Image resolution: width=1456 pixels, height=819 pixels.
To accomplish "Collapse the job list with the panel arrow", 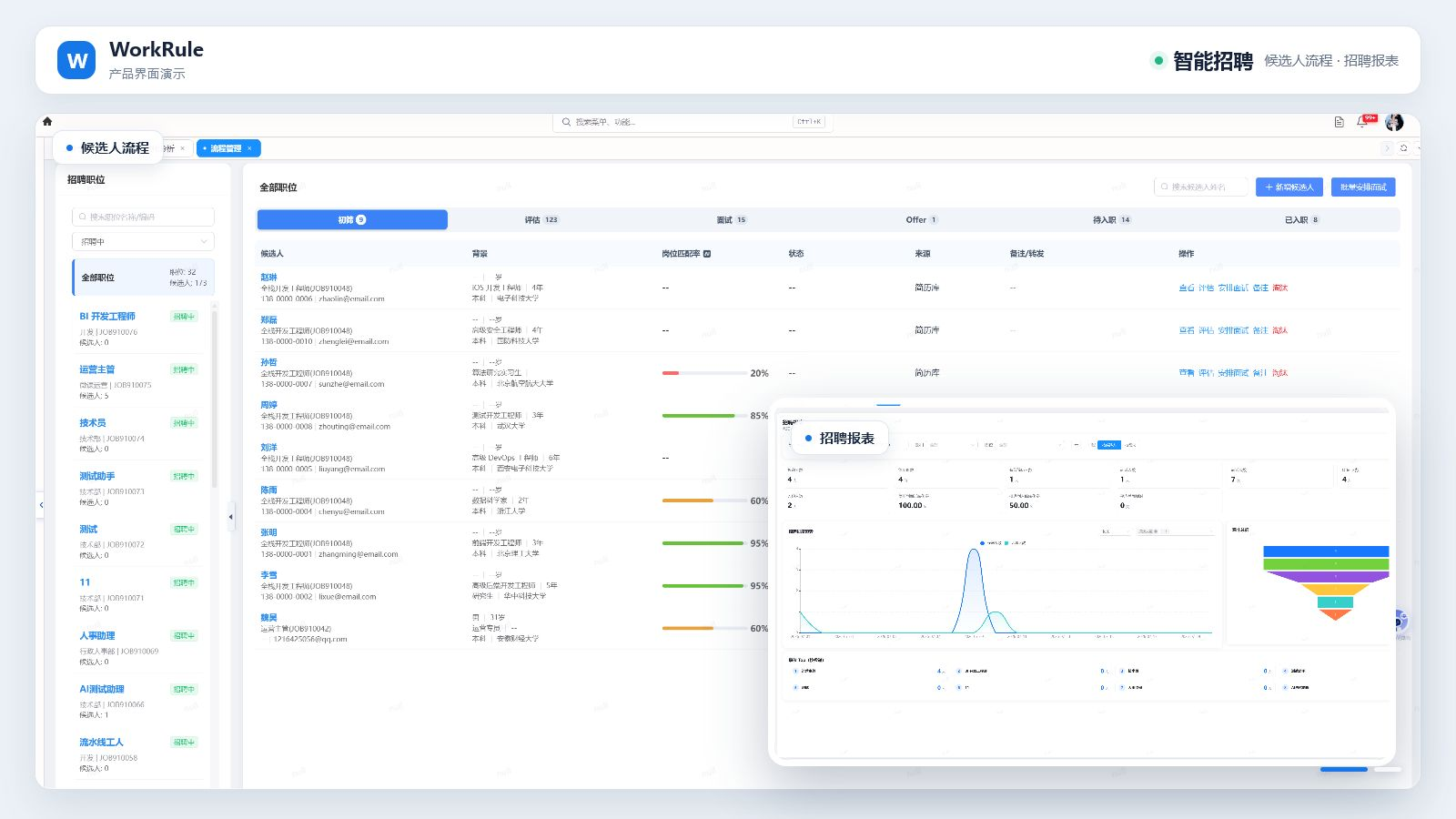I will [231, 517].
